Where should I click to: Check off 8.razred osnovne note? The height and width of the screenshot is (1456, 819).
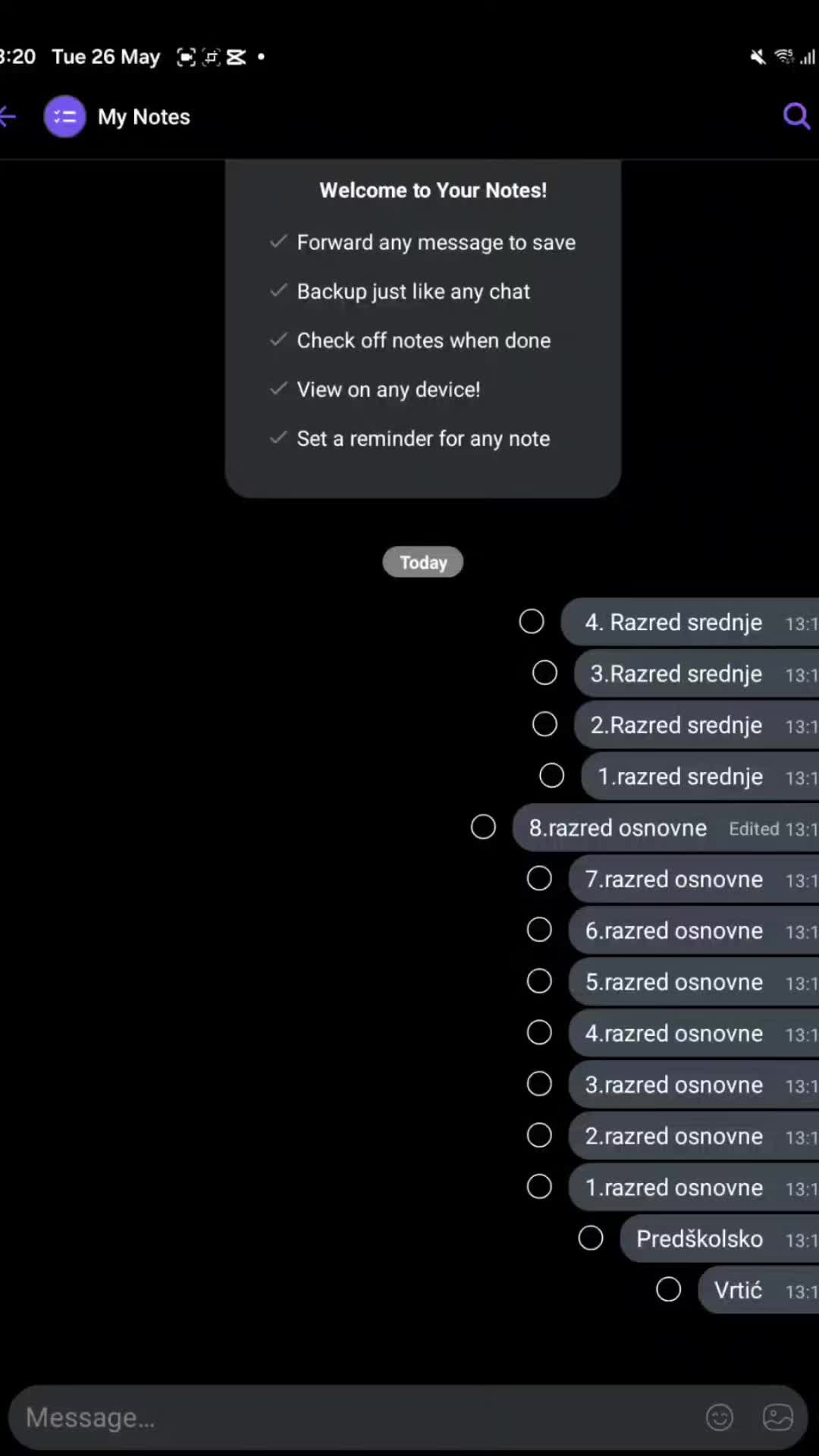[483, 827]
